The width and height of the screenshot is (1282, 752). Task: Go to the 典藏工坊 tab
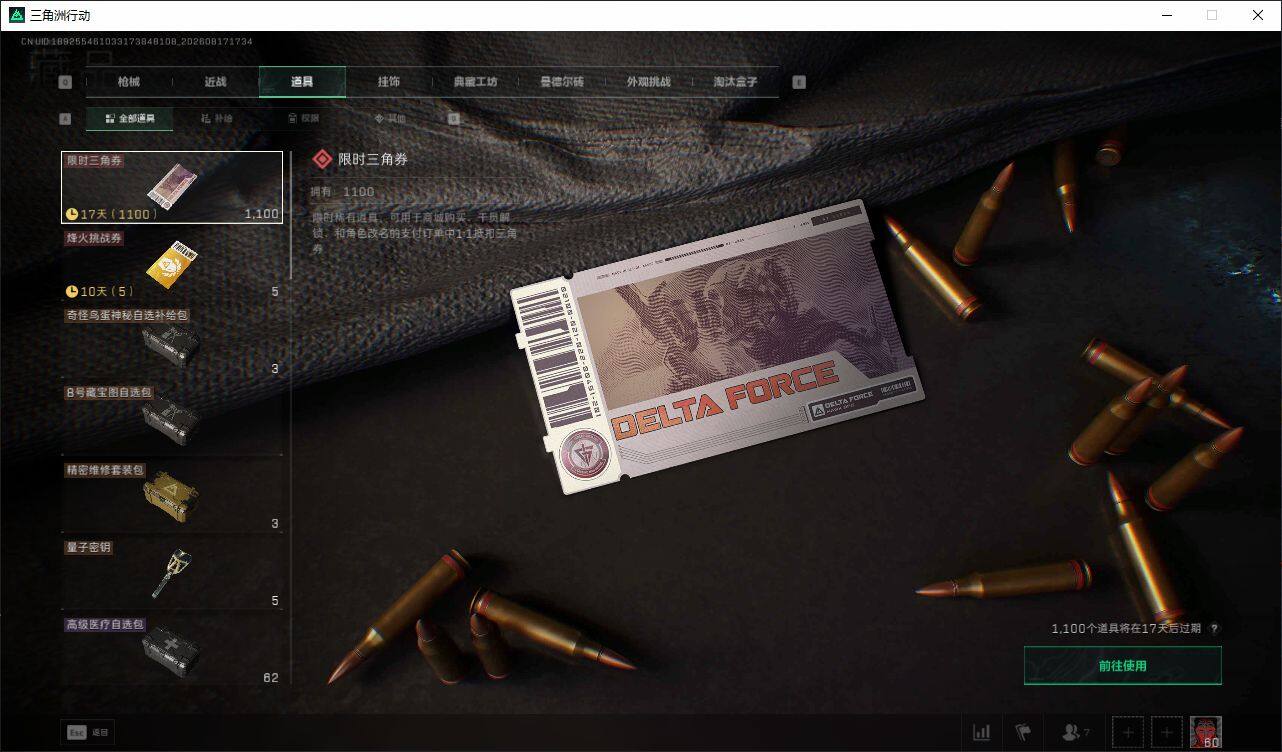[475, 82]
